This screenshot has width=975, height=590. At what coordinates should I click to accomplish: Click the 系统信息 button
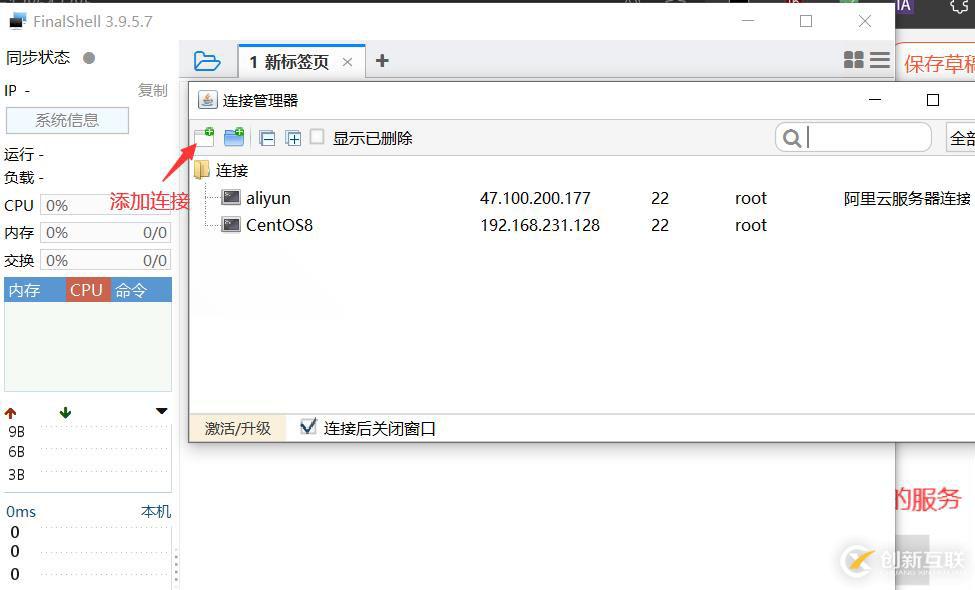66,120
